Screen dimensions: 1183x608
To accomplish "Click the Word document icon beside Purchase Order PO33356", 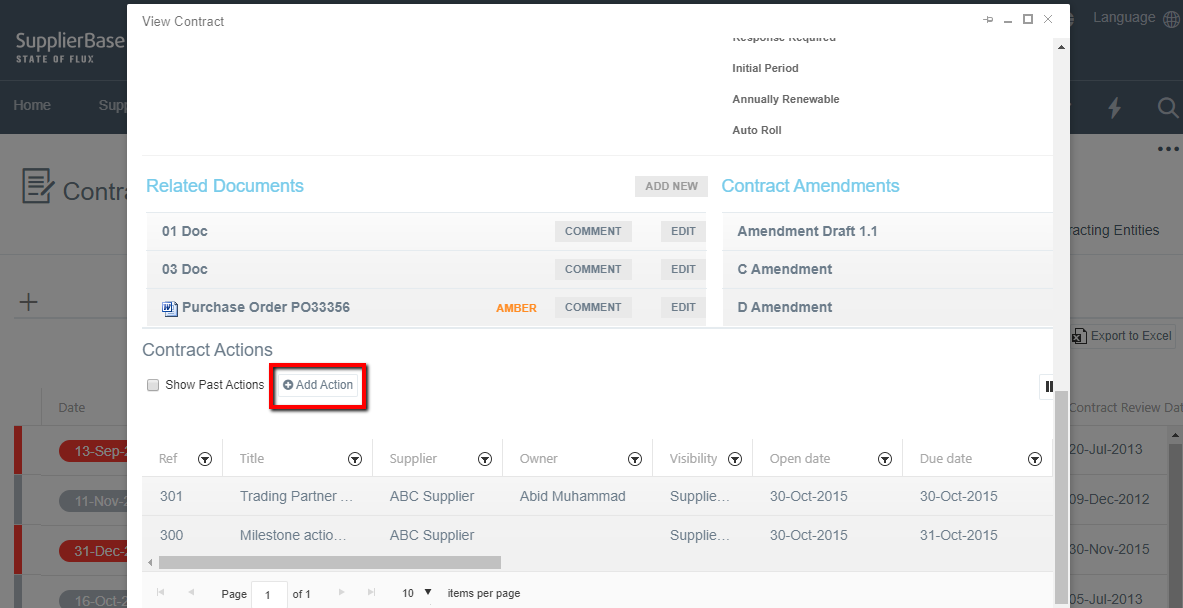I will click(169, 307).
